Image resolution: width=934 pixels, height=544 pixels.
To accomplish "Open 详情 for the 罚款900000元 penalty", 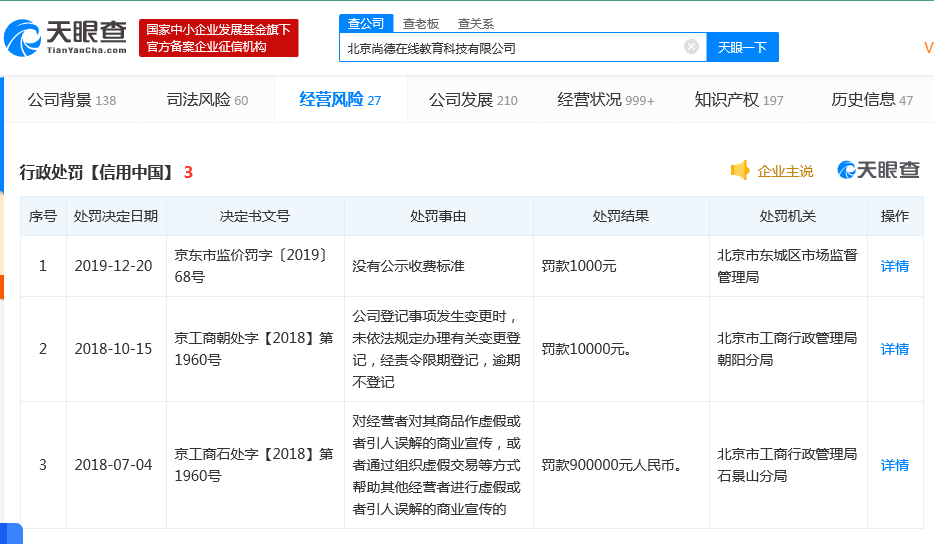I will click(895, 465).
